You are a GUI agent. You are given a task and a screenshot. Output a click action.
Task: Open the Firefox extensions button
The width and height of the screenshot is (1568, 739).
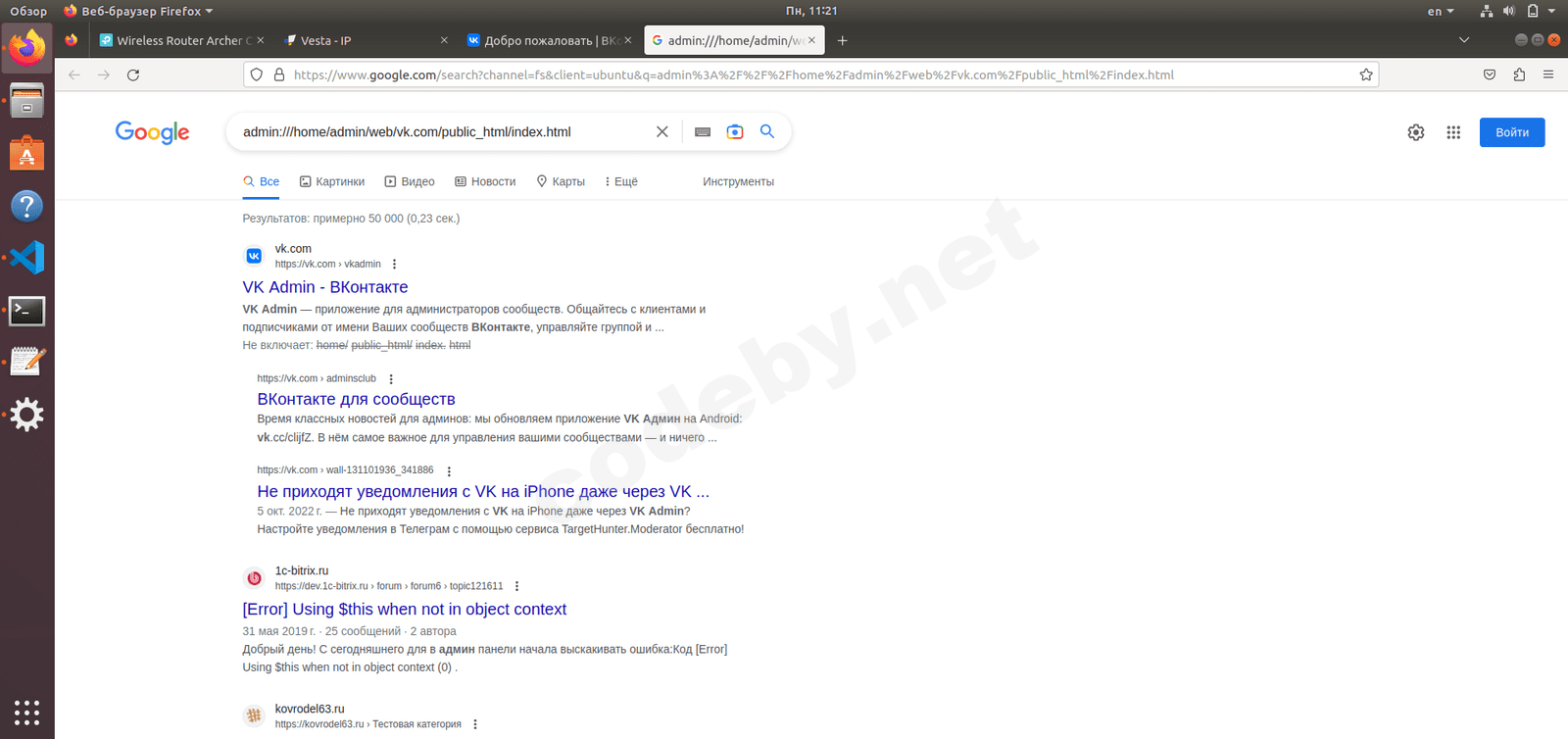(x=1519, y=74)
